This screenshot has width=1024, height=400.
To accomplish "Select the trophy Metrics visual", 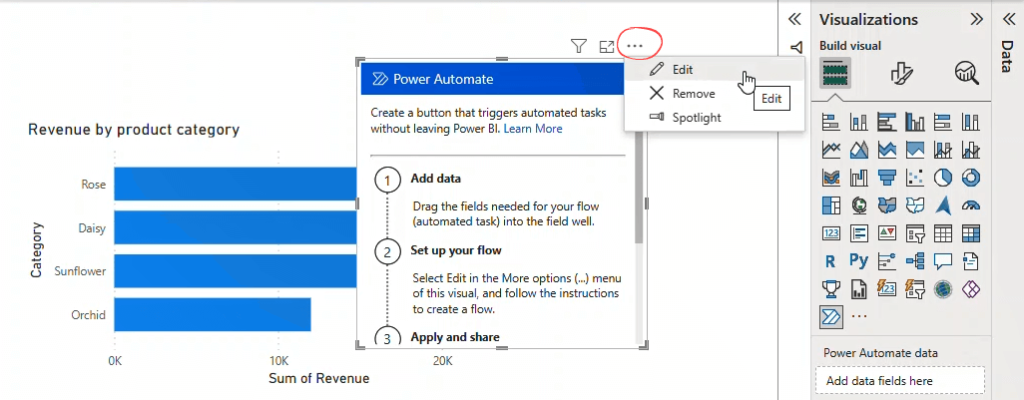I will (x=831, y=288).
